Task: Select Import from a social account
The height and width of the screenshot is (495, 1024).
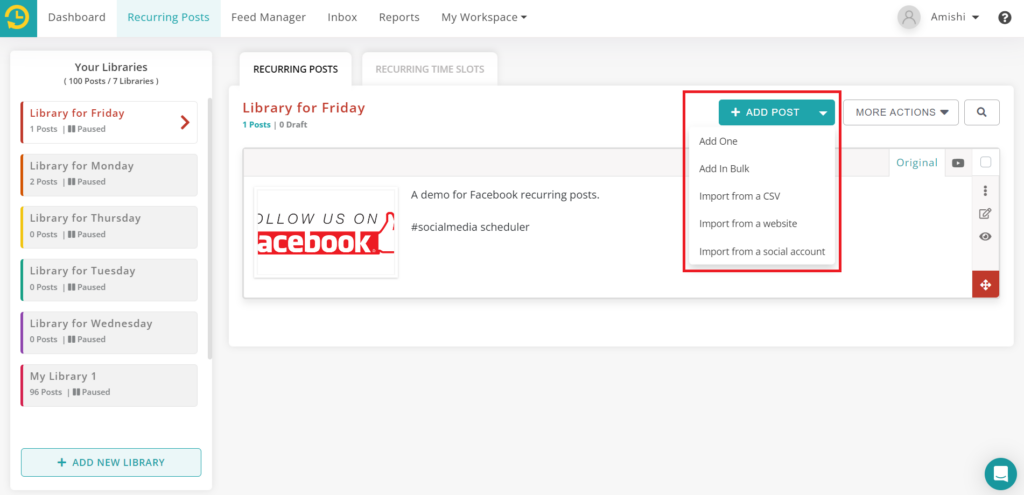Action: click(x=761, y=251)
